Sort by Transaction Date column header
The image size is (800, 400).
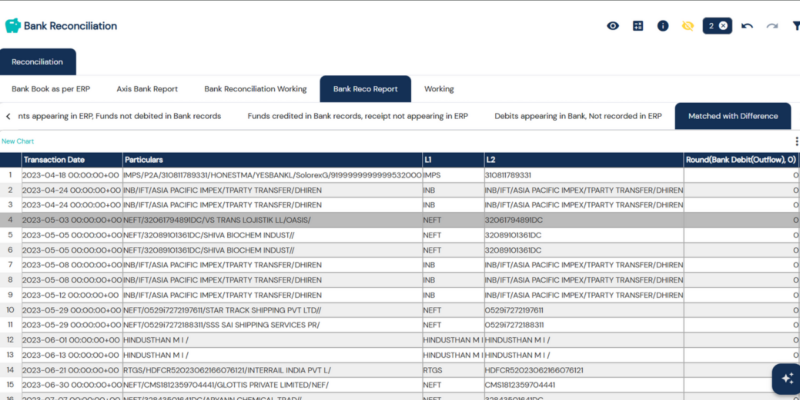click(x=54, y=160)
